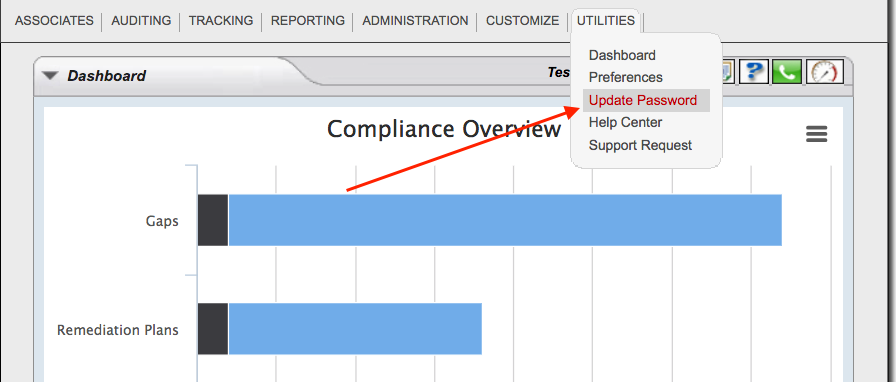Screen dimensions: 896x382
Task: Open the chart hamburger context menu
Action: point(817,134)
